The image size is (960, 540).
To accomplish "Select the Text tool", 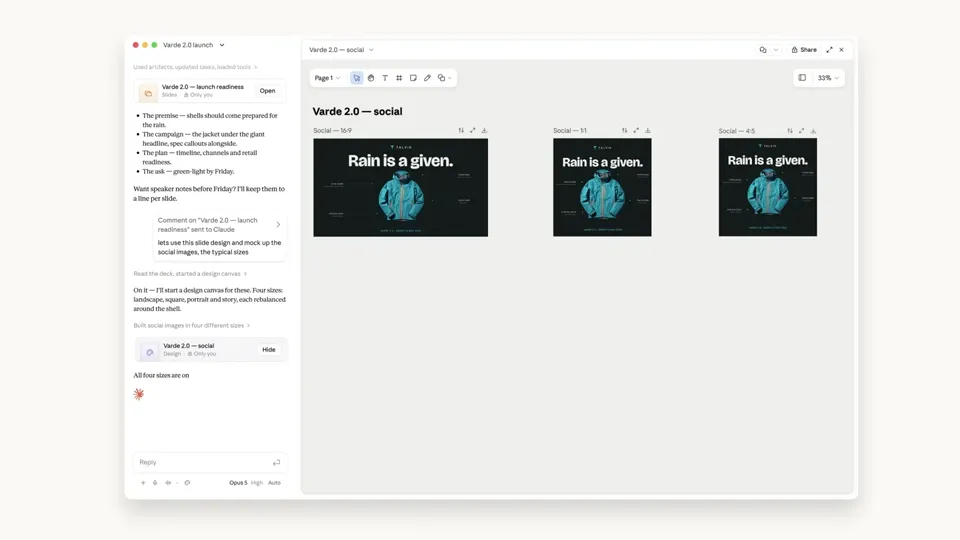I will [x=385, y=78].
